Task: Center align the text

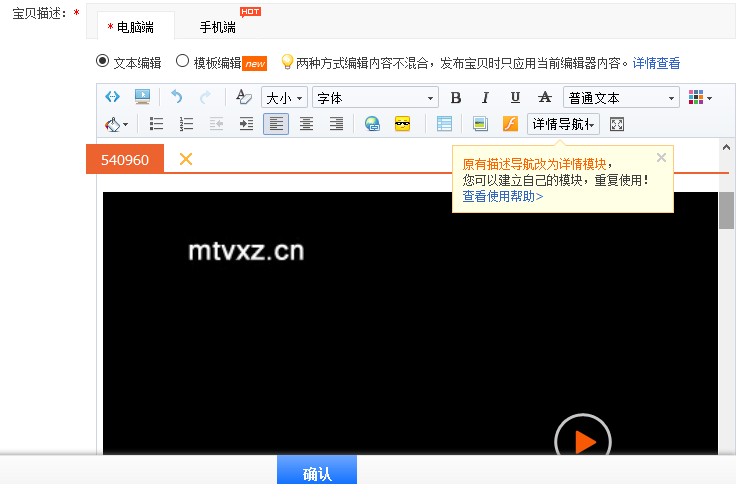Action: [306, 124]
